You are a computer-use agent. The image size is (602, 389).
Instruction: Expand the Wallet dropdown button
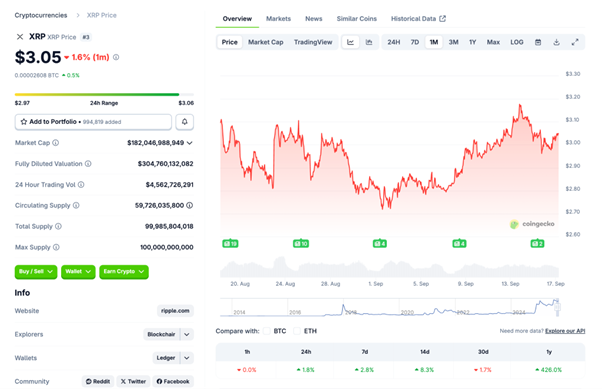tap(78, 271)
